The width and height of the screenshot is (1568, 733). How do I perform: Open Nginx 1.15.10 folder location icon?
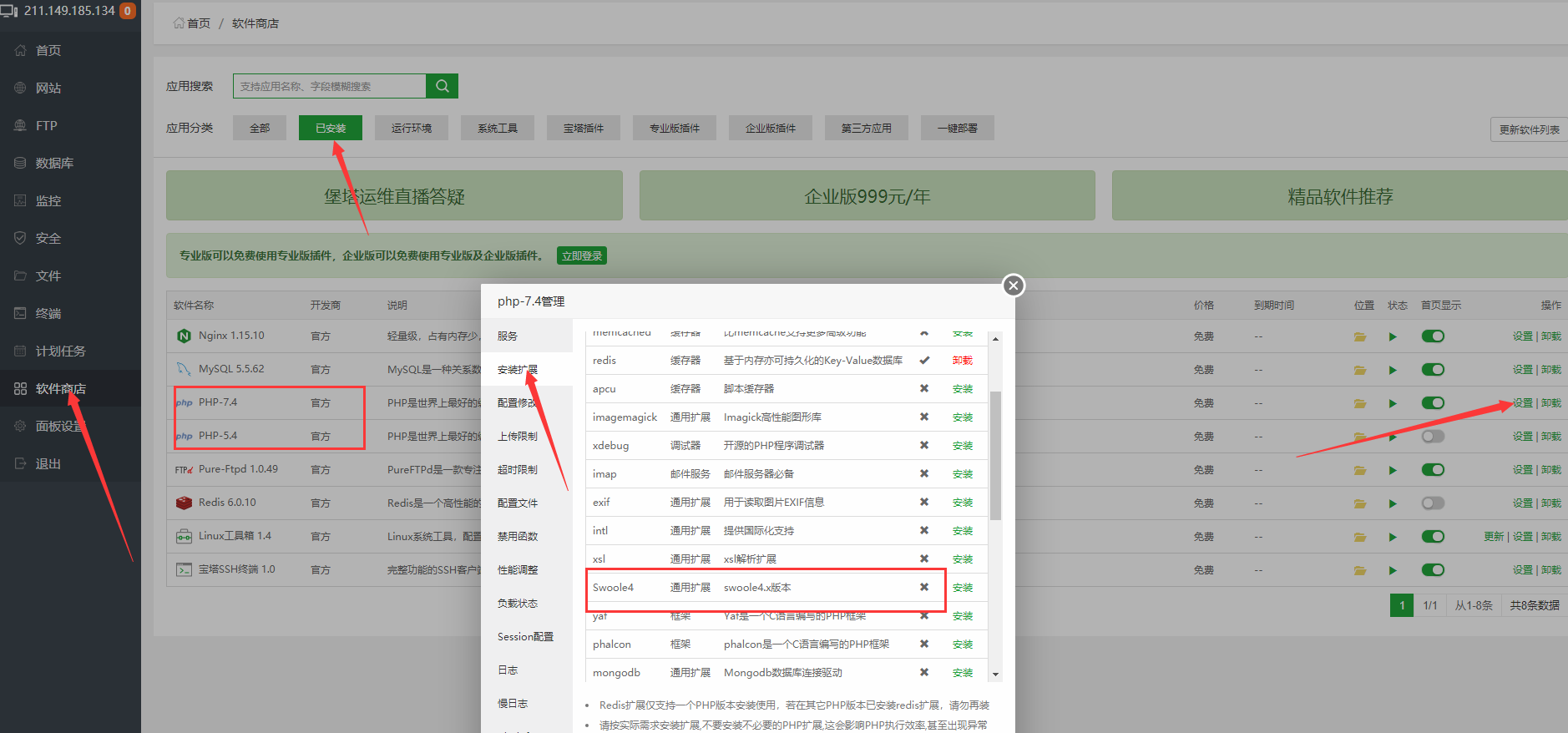pos(1360,336)
